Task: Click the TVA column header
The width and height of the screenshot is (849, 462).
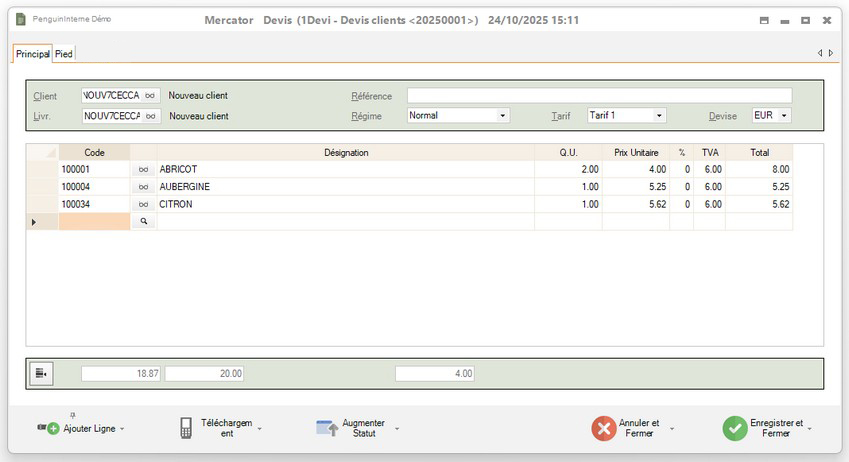Action: pyautogui.click(x=710, y=152)
